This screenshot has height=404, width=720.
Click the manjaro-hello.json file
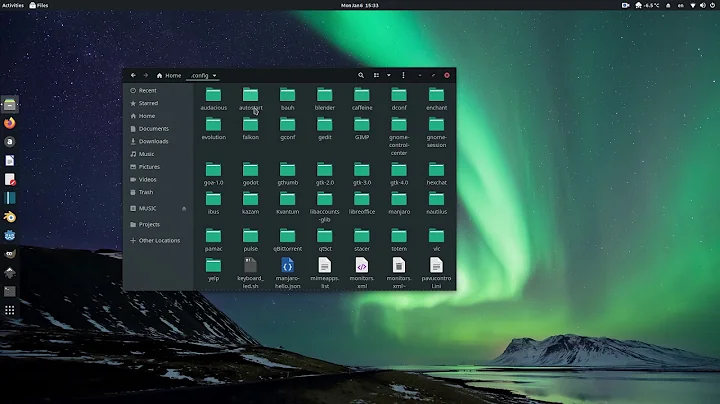287,266
